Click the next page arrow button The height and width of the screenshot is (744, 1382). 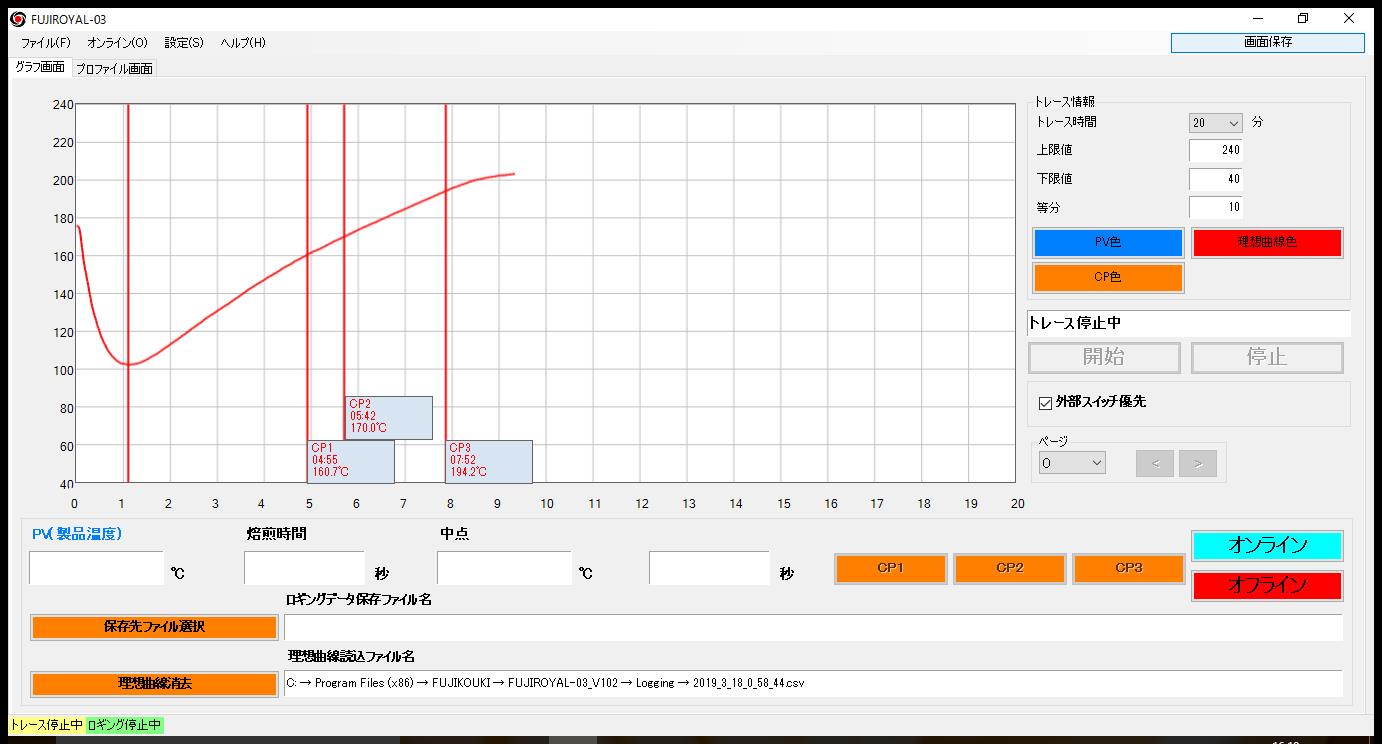1197,463
